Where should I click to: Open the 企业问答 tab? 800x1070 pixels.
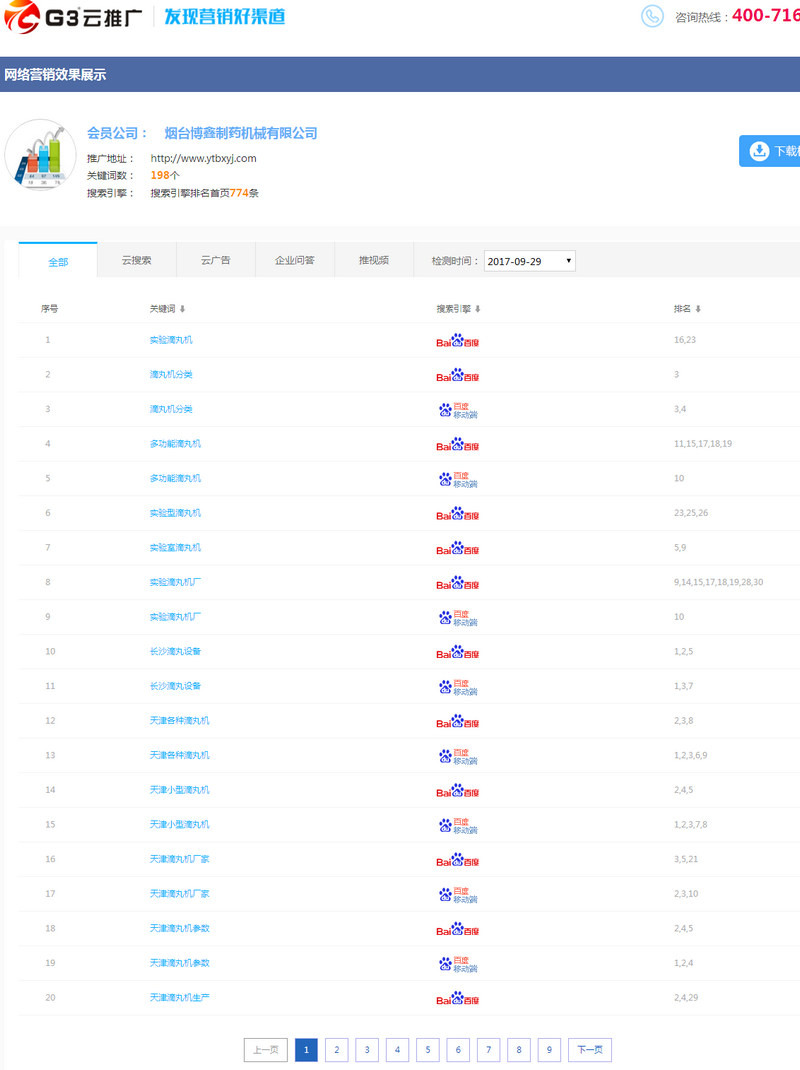(x=294, y=260)
